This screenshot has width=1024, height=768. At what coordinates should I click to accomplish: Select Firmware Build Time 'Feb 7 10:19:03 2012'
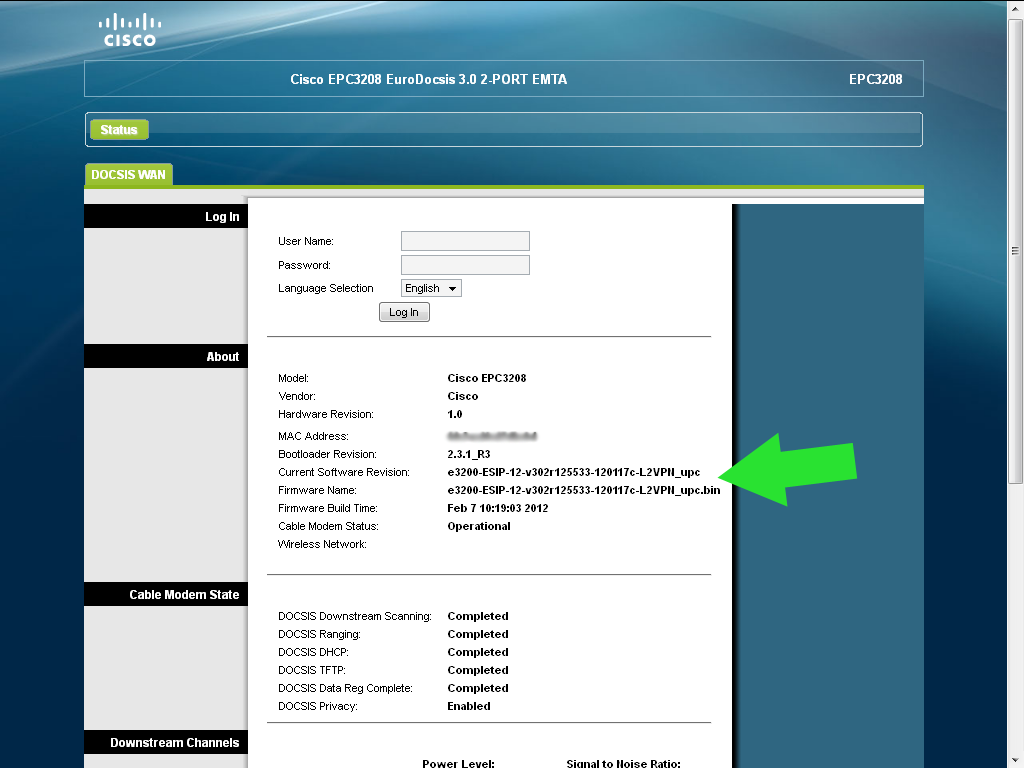[x=498, y=508]
